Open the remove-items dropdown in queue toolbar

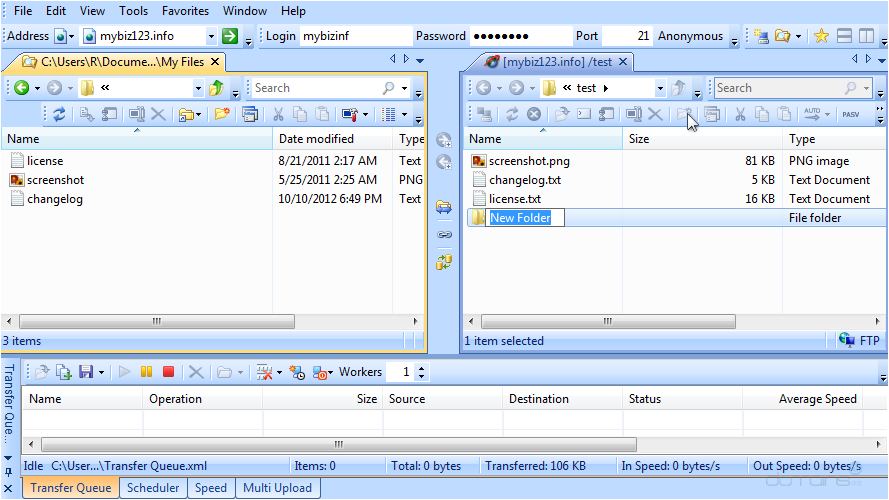[x=280, y=372]
